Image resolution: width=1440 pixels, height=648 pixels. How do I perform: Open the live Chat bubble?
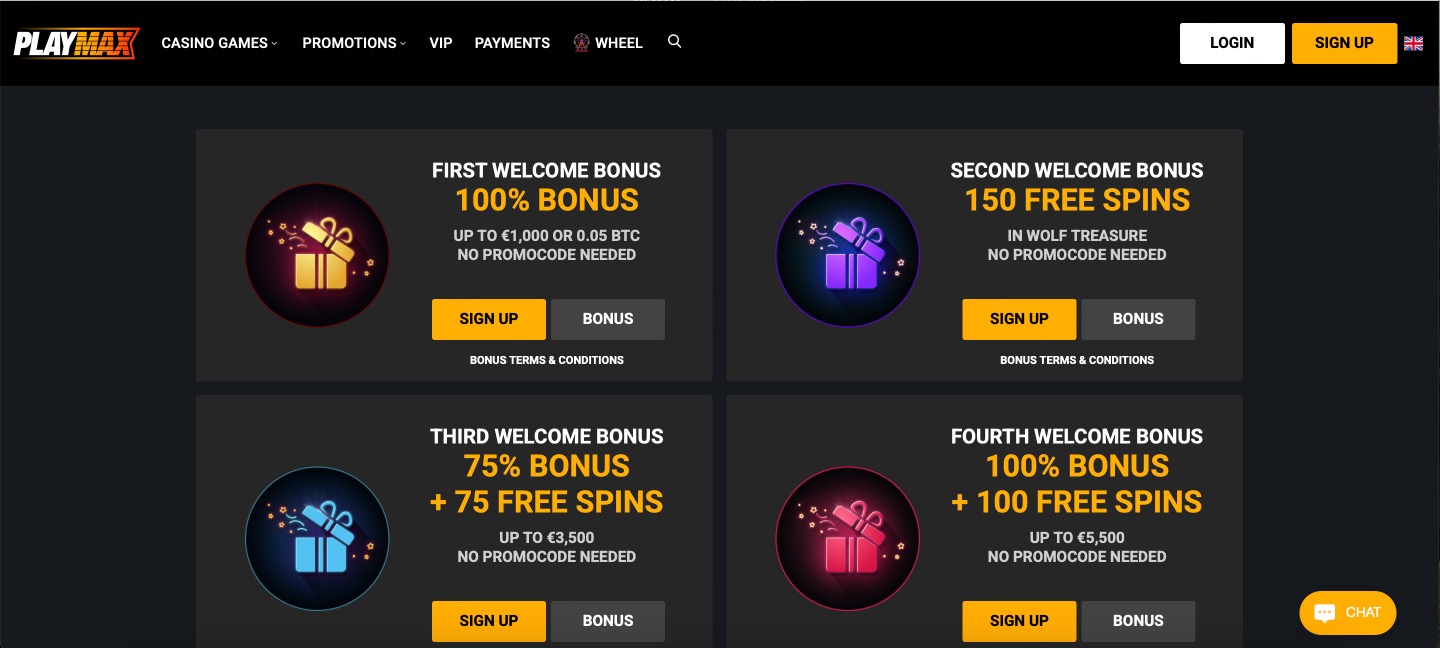[x=1347, y=613]
